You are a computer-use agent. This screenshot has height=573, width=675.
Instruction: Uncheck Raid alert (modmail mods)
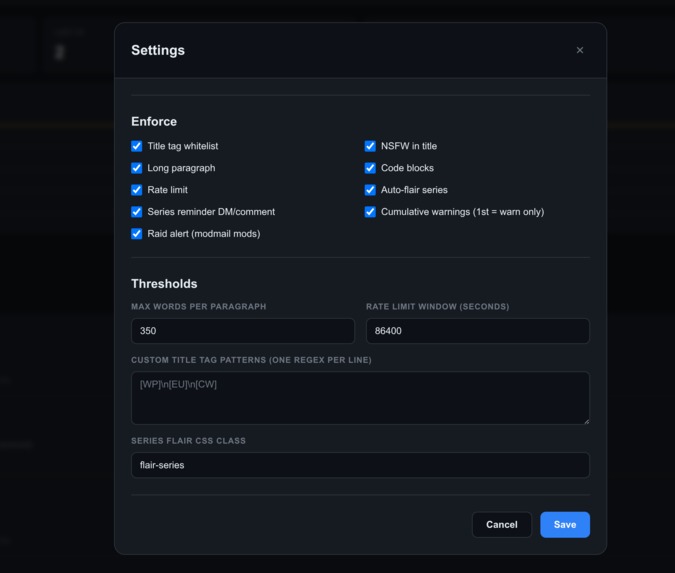136,234
